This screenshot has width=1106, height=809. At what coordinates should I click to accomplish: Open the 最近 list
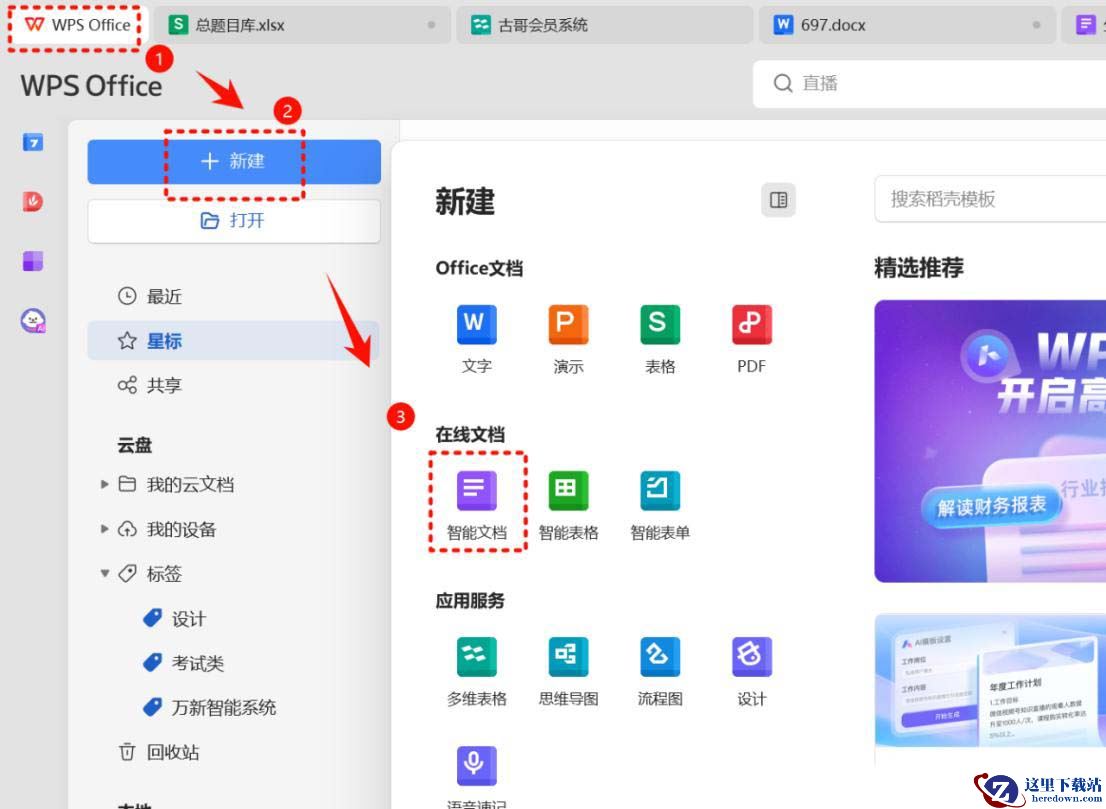[234, 296]
